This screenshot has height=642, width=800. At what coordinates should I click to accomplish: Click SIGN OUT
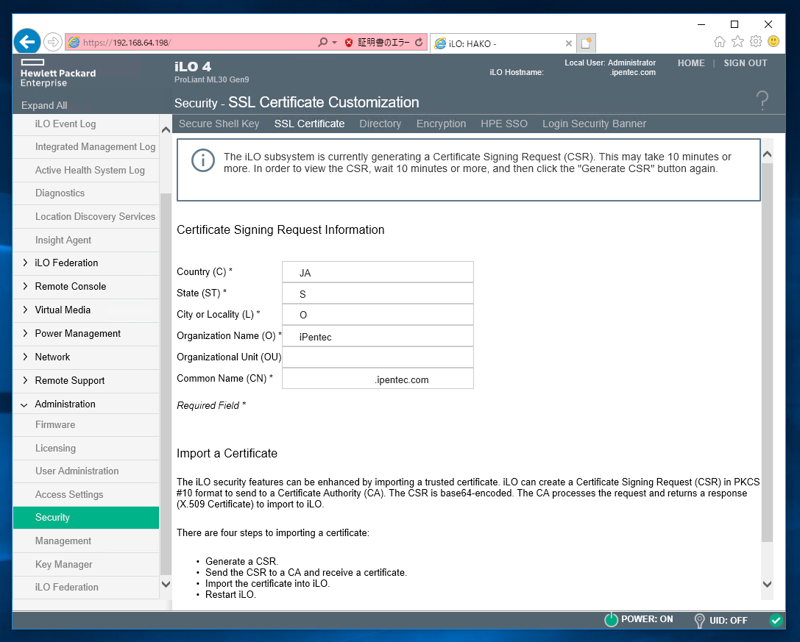(745, 63)
